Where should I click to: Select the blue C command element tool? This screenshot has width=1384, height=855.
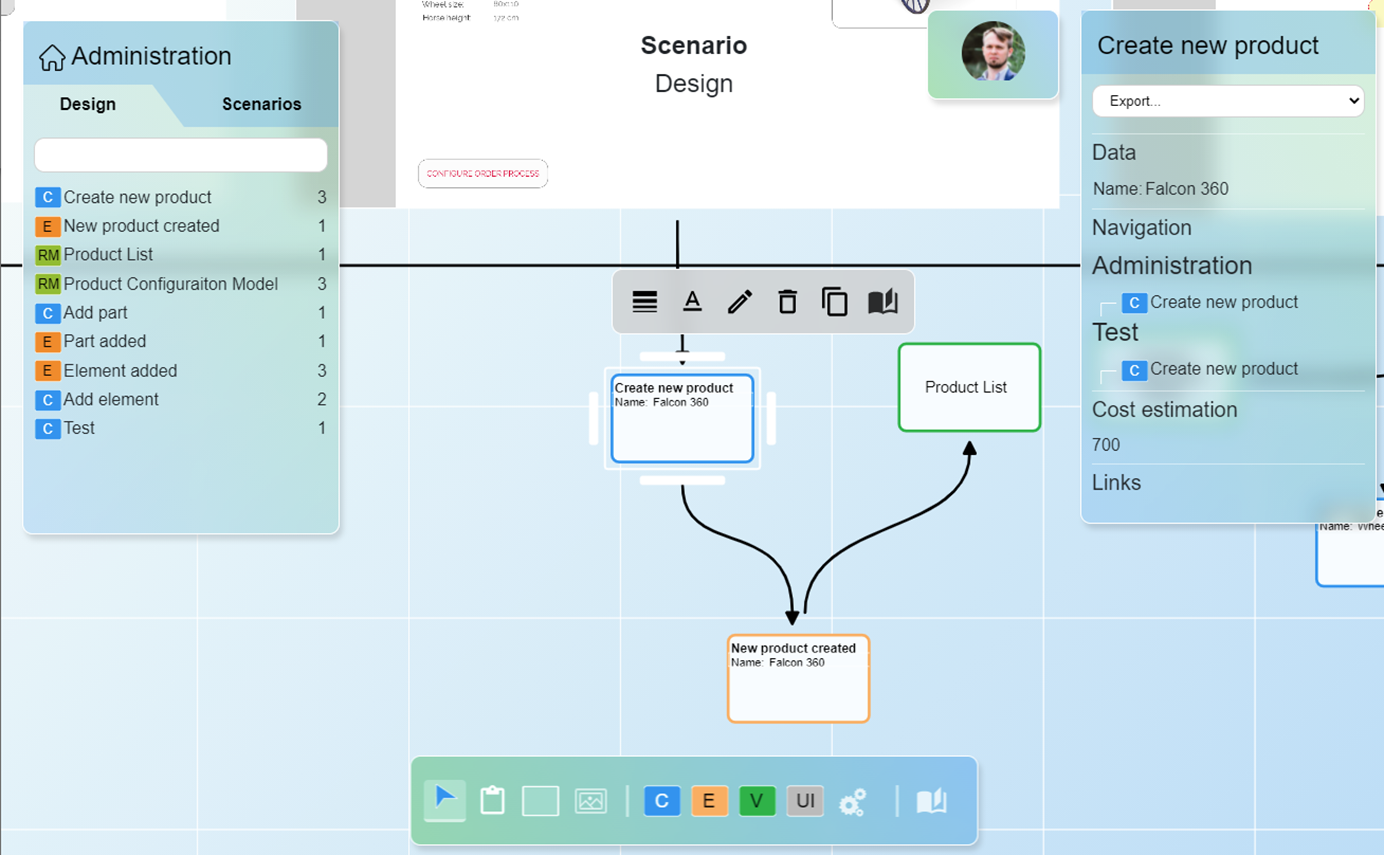click(662, 801)
